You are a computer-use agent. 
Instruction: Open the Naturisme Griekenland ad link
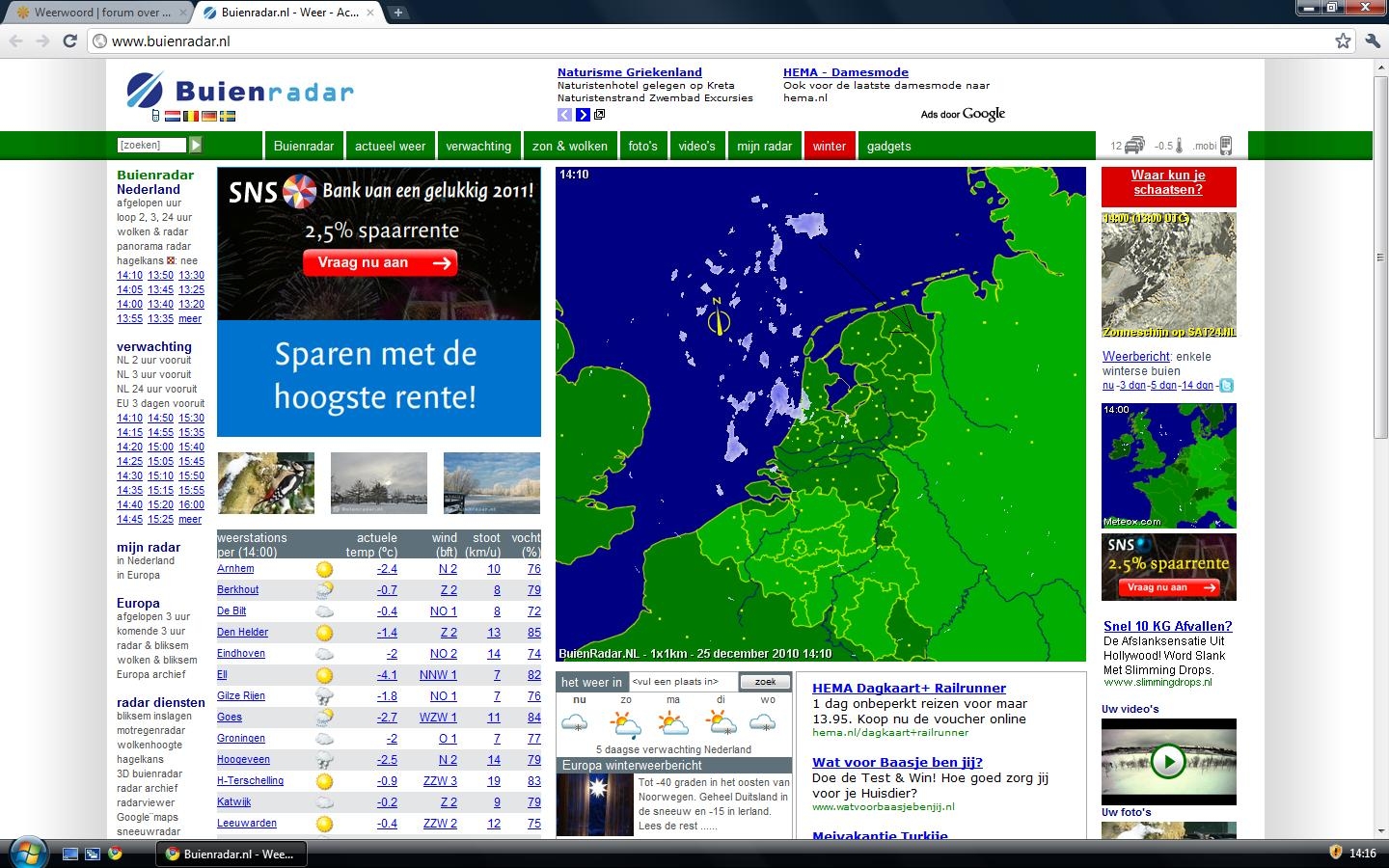pos(630,72)
